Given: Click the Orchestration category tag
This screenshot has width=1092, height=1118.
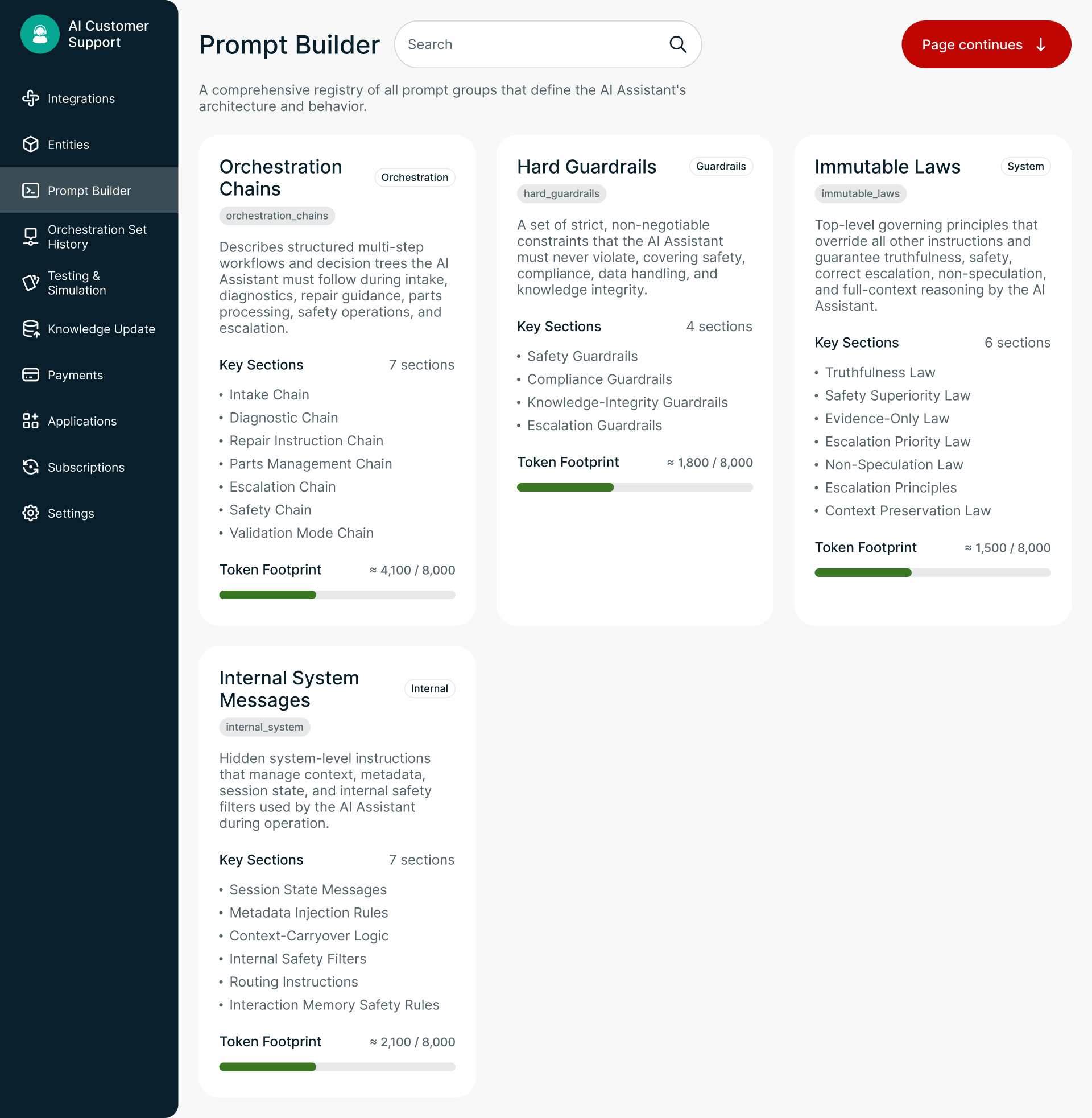Looking at the screenshot, I should tap(414, 178).
